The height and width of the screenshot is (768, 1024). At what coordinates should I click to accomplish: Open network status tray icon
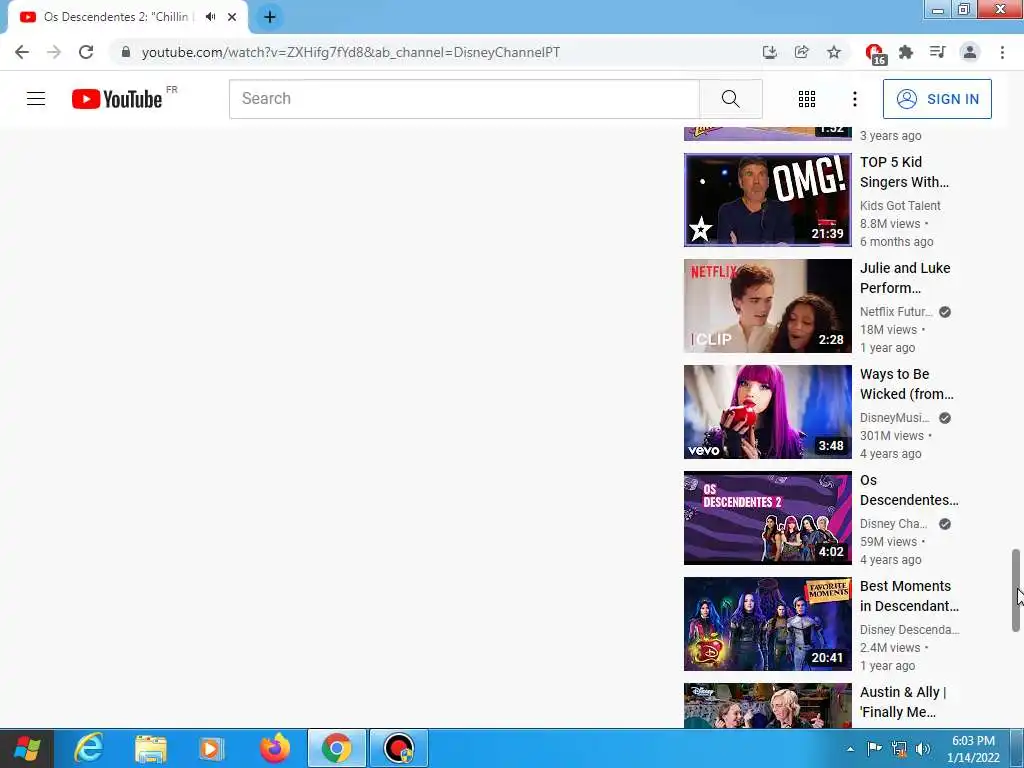[899, 749]
